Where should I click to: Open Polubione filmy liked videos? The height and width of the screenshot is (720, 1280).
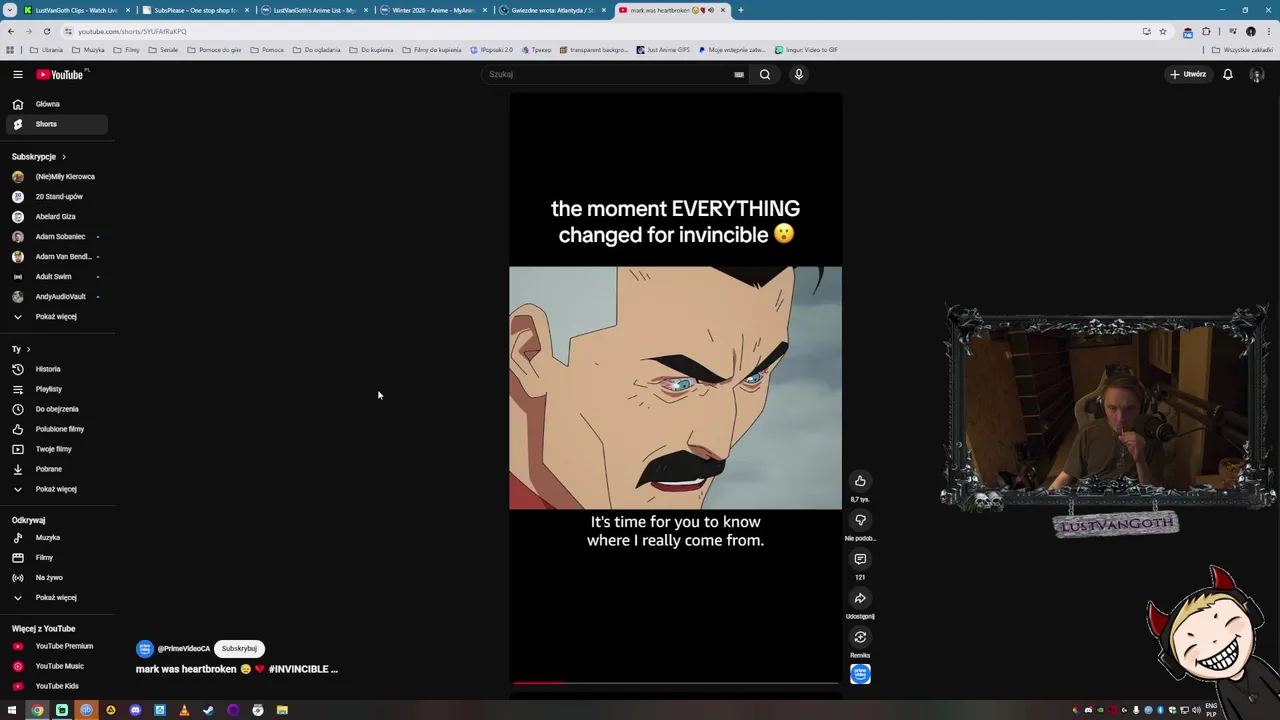55,429
